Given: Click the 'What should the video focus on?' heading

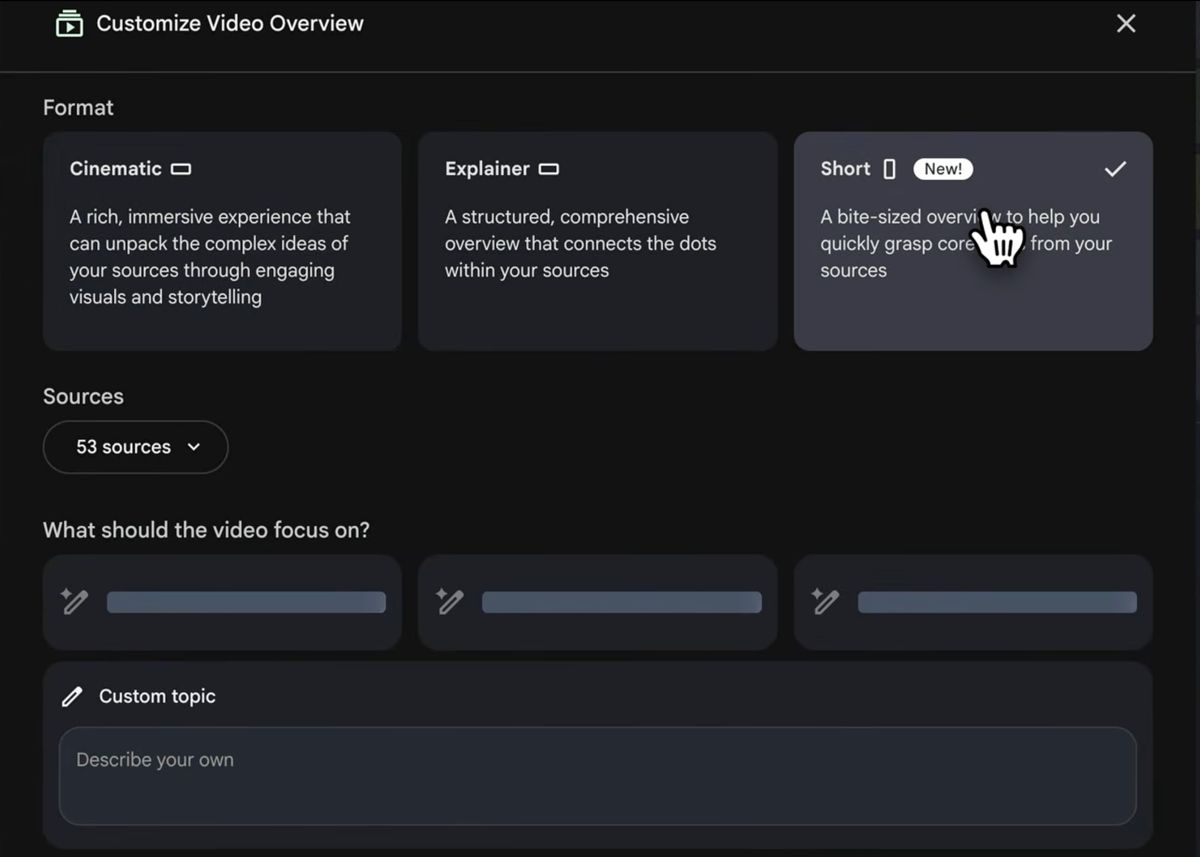Looking at the screenshot, I should [x=206, y=530].
